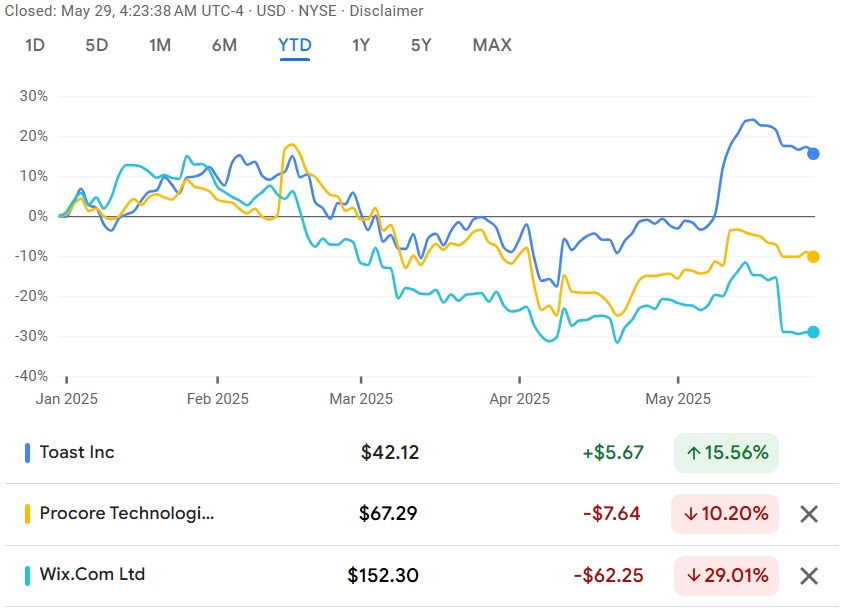Remove Wix.Com Ltd from comparison
The width and height of the screenshot is (853, 613).
pyautogui.click(x=809, y=576)
